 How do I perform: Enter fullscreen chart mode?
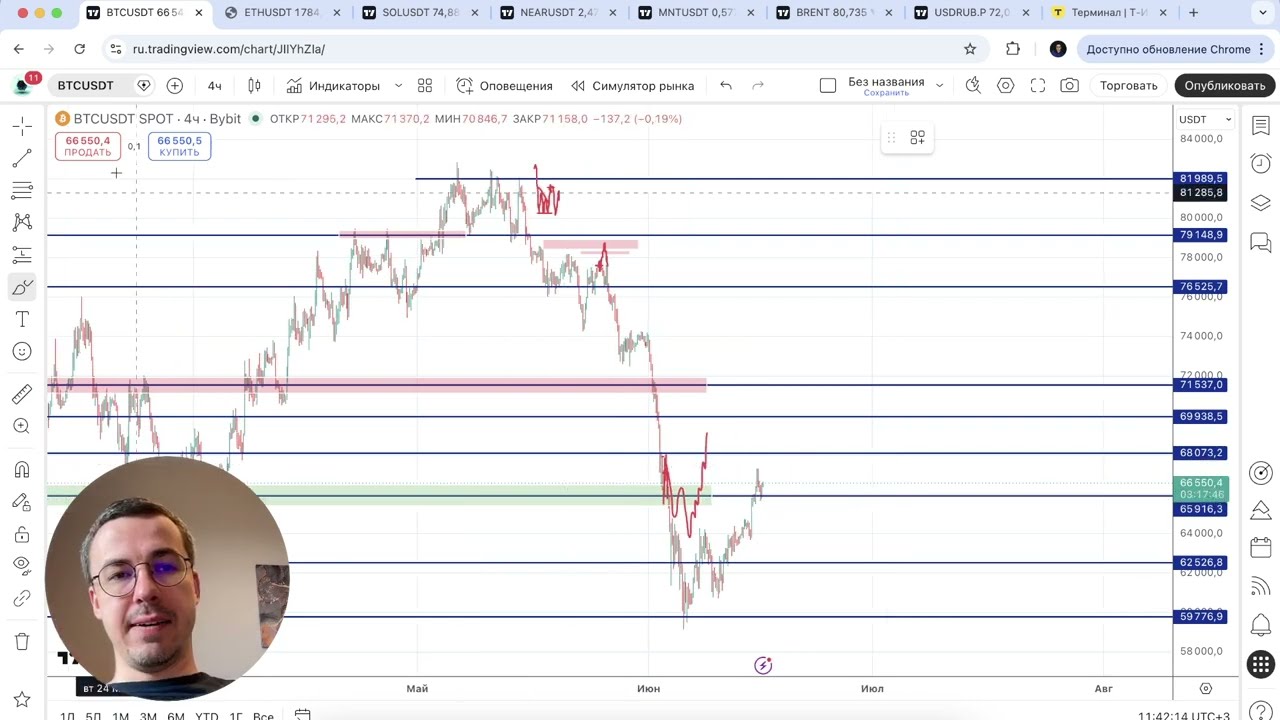1038,85
